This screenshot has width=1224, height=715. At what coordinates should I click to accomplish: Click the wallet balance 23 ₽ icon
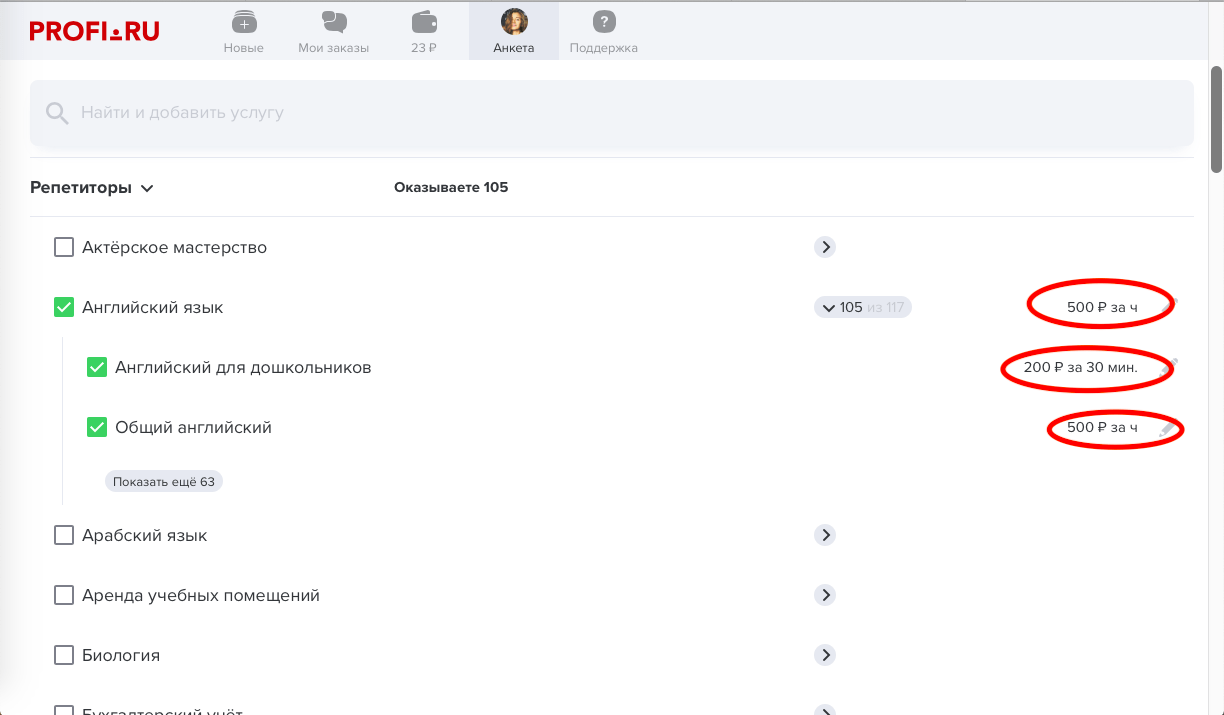pos(423,22)
